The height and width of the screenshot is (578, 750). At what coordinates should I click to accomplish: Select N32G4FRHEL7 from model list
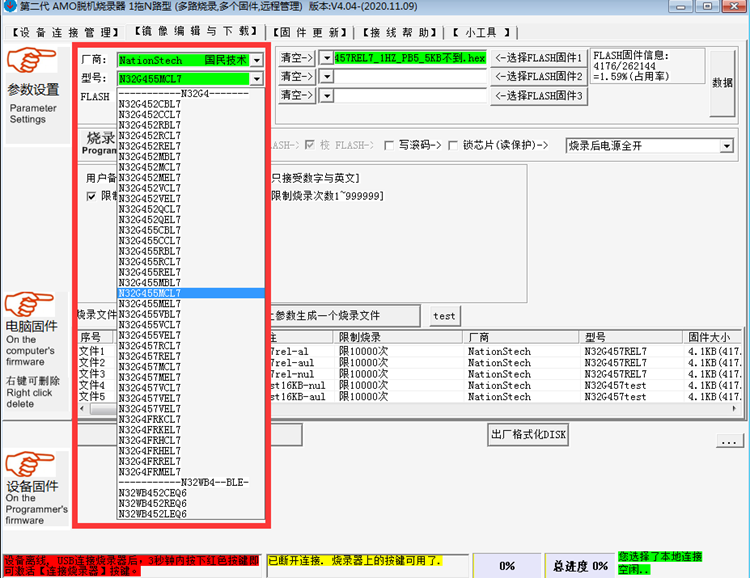[190, 451]
